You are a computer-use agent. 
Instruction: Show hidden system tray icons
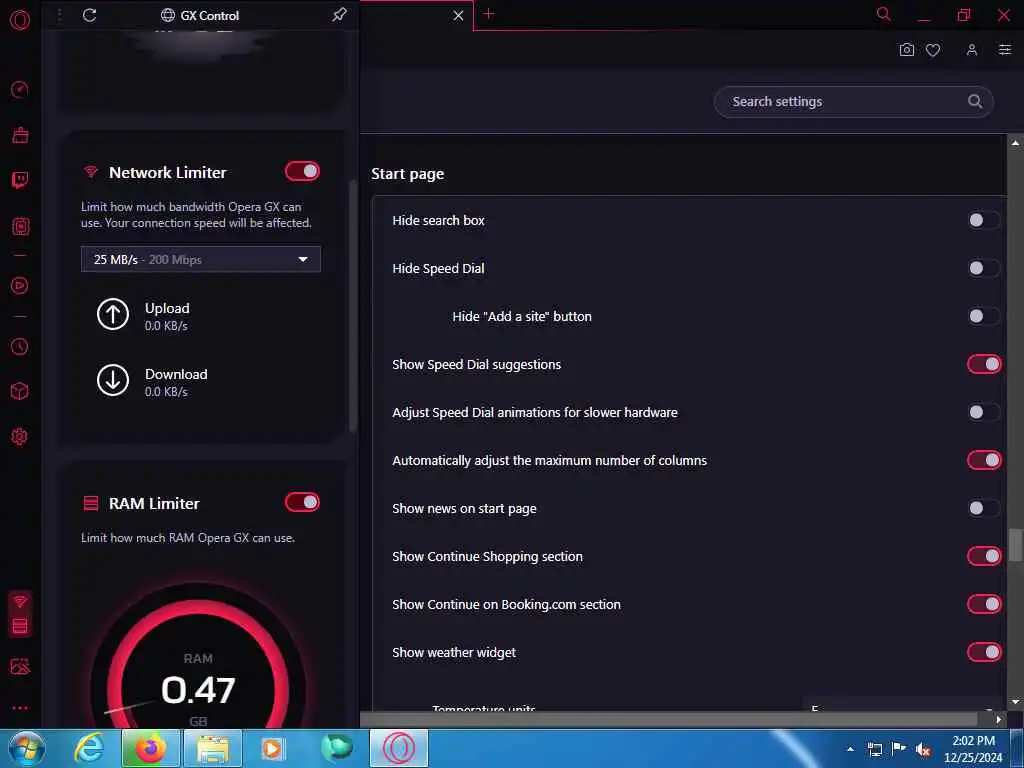pos(850,749)
